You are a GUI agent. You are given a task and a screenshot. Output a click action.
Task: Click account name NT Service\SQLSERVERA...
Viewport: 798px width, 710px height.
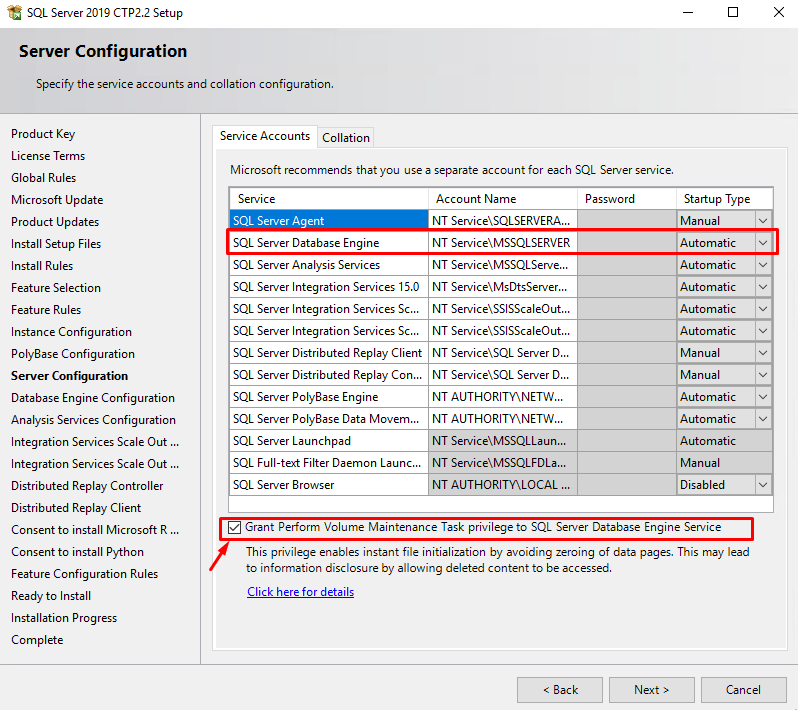[x=503, y=221]
